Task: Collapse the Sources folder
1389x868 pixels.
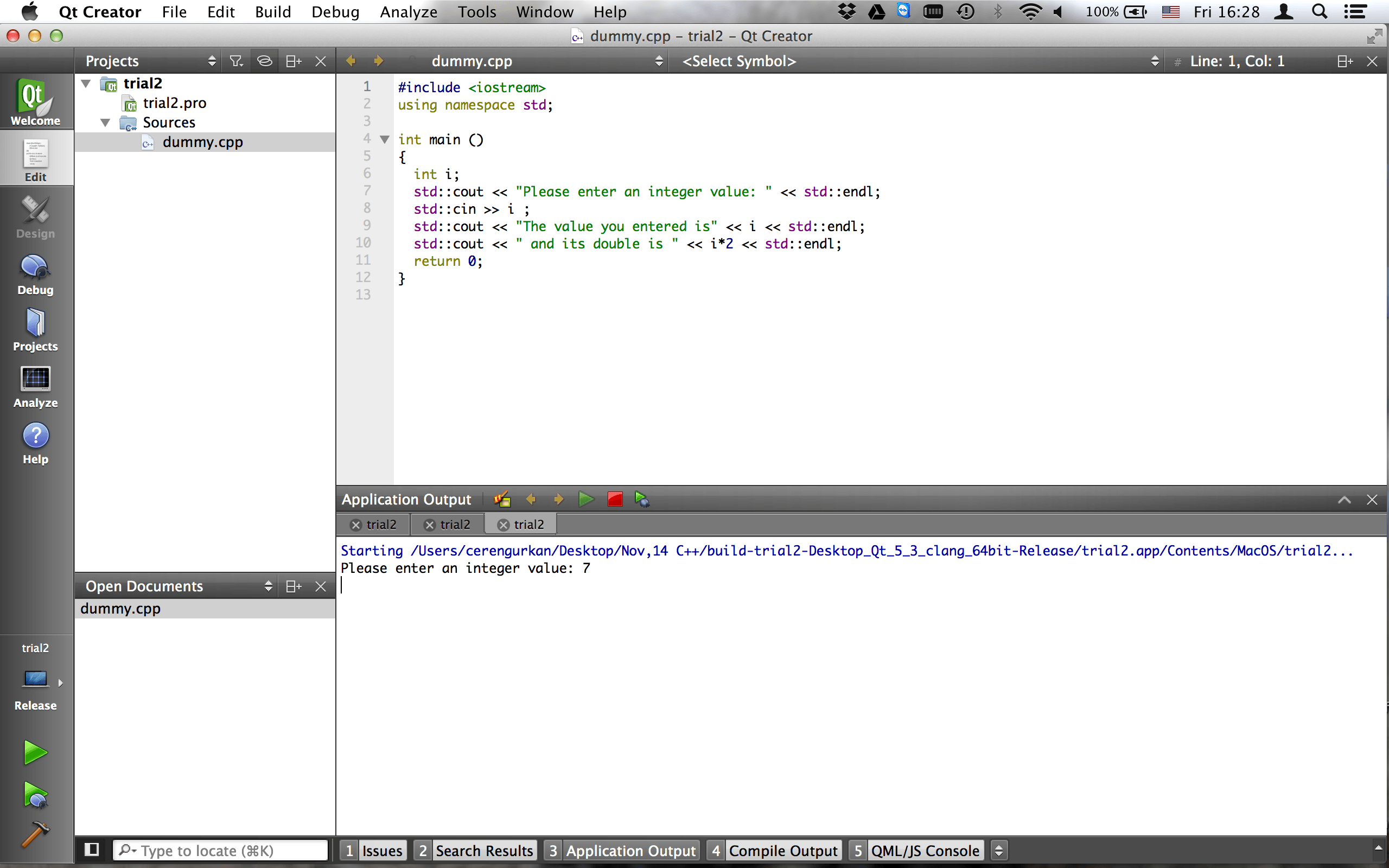Action: click(106, 122)
